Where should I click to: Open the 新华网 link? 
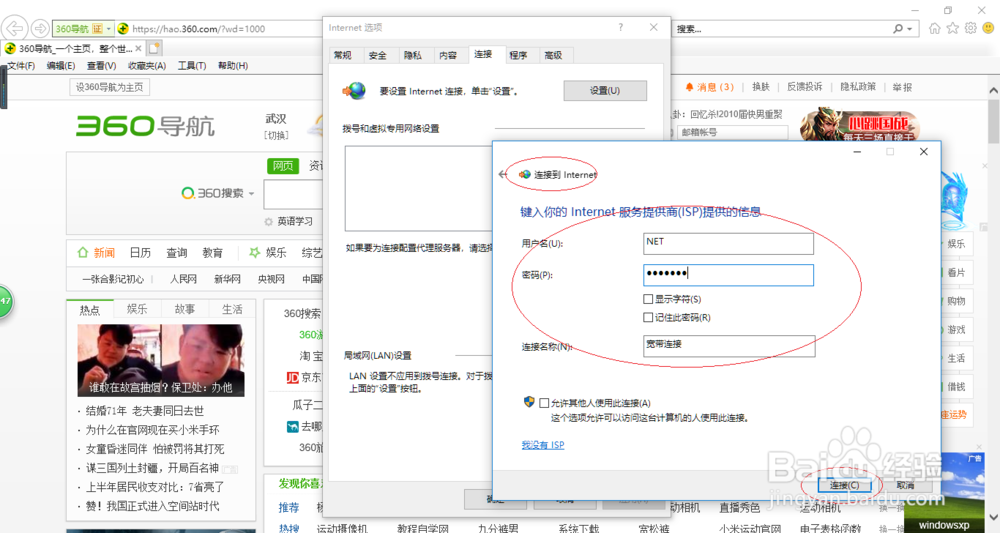pyautogui.click(x=228, y=279)
